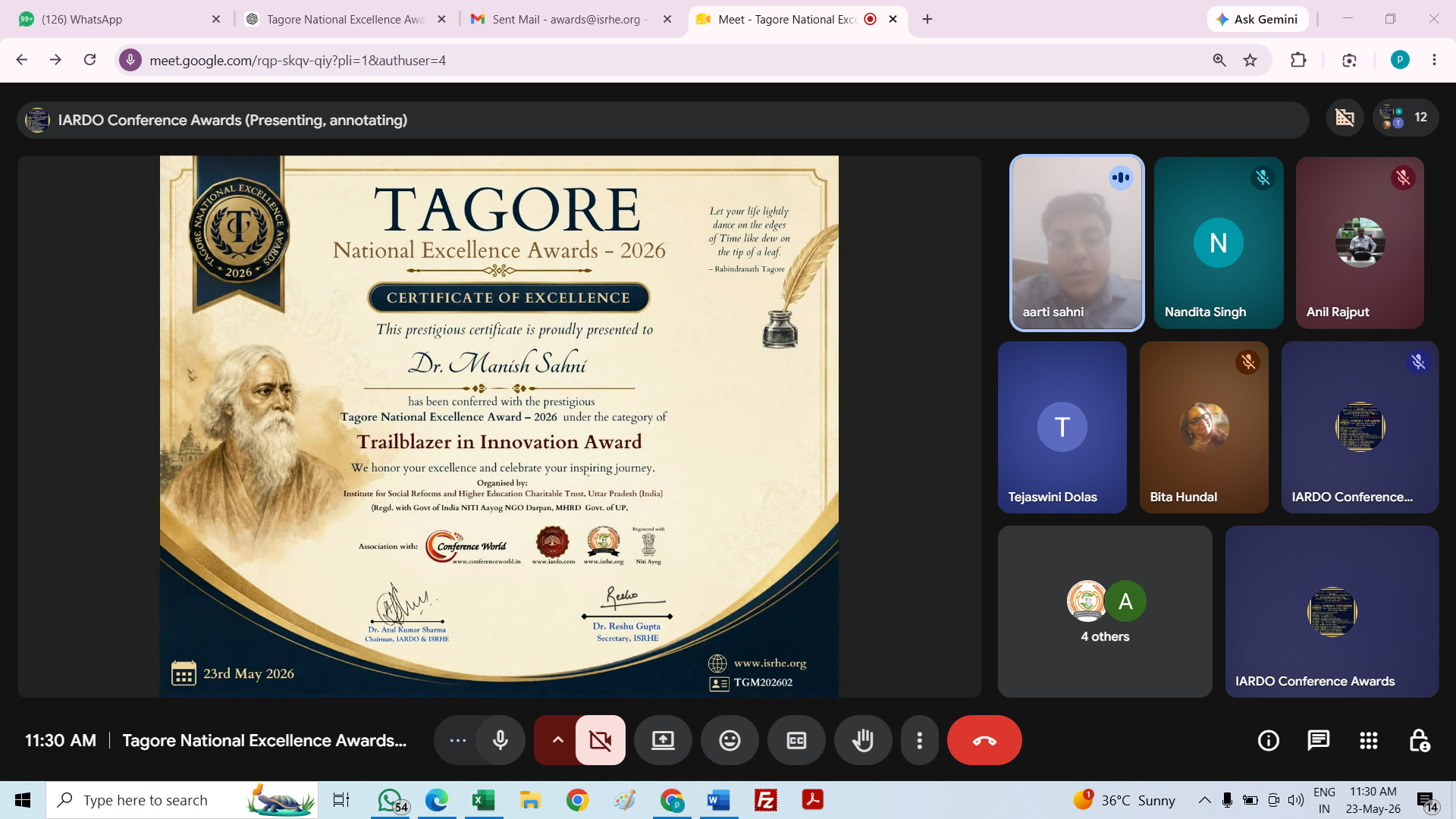
Task: Open Task View on the taskbar
Action: pos(341,800)
